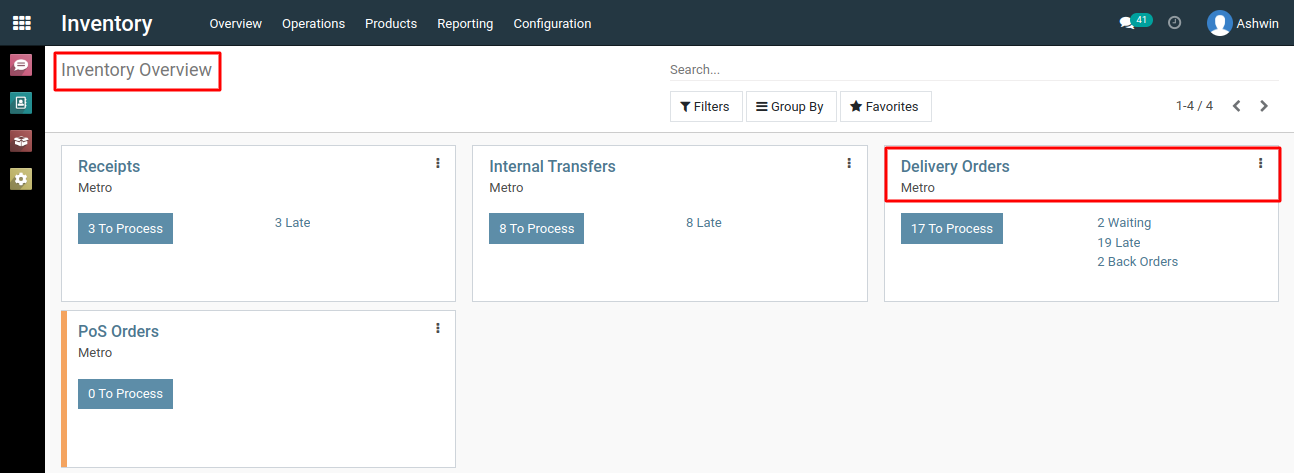Open the Internal Transfers card kebab menu
Image resolution: width=1294 pixels, height=473 pixels.
[849, 163]
